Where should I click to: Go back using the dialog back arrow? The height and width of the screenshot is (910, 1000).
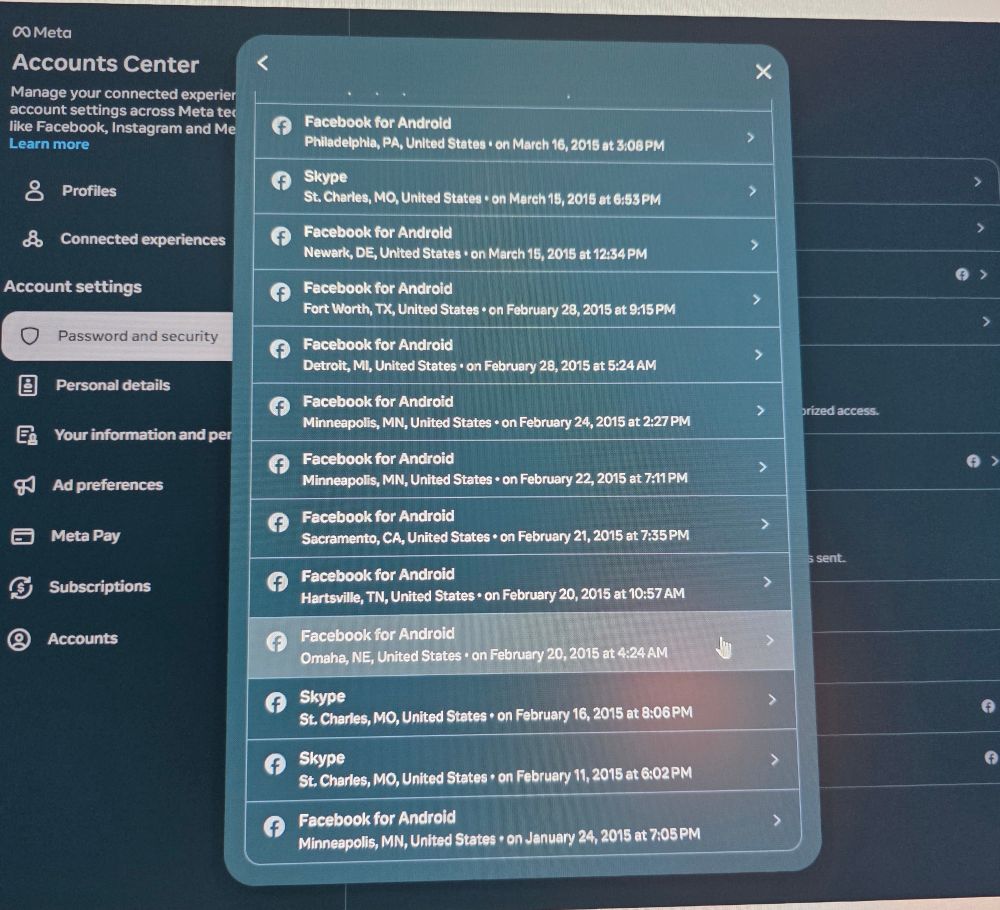pyautogui.click(x=263, y=62)
